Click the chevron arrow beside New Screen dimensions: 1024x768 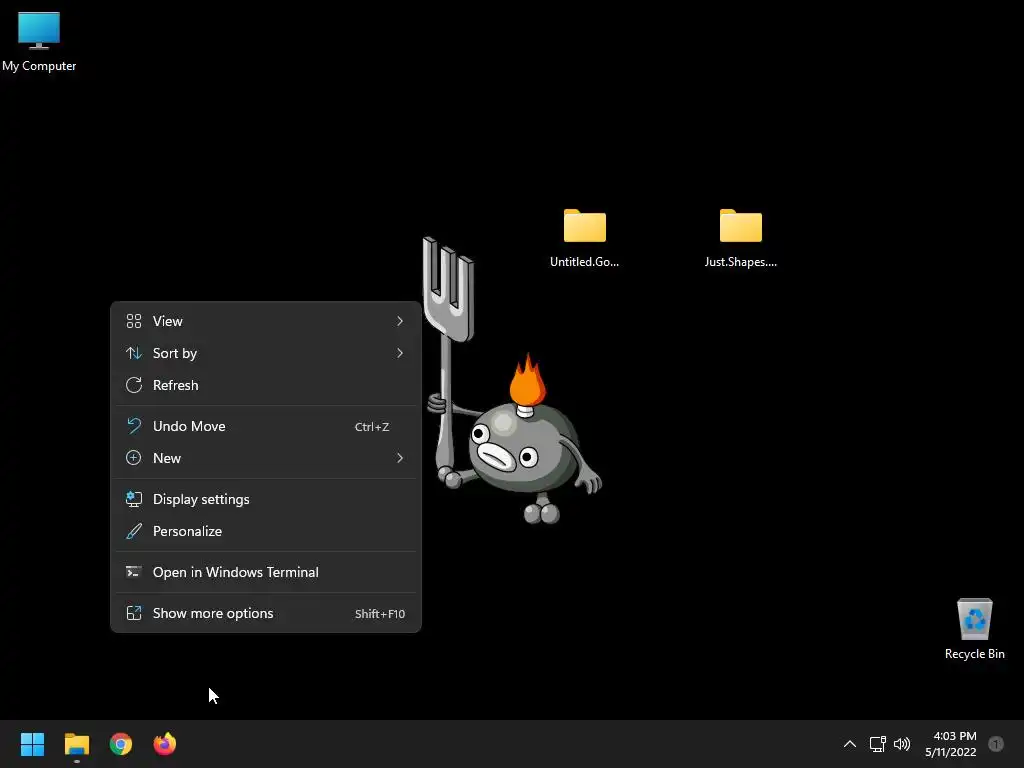400,458
